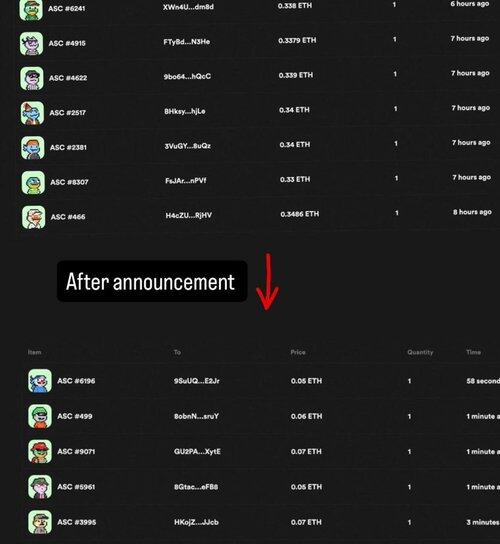Open buyer address 9SuUQ...E2Jr

197,381
